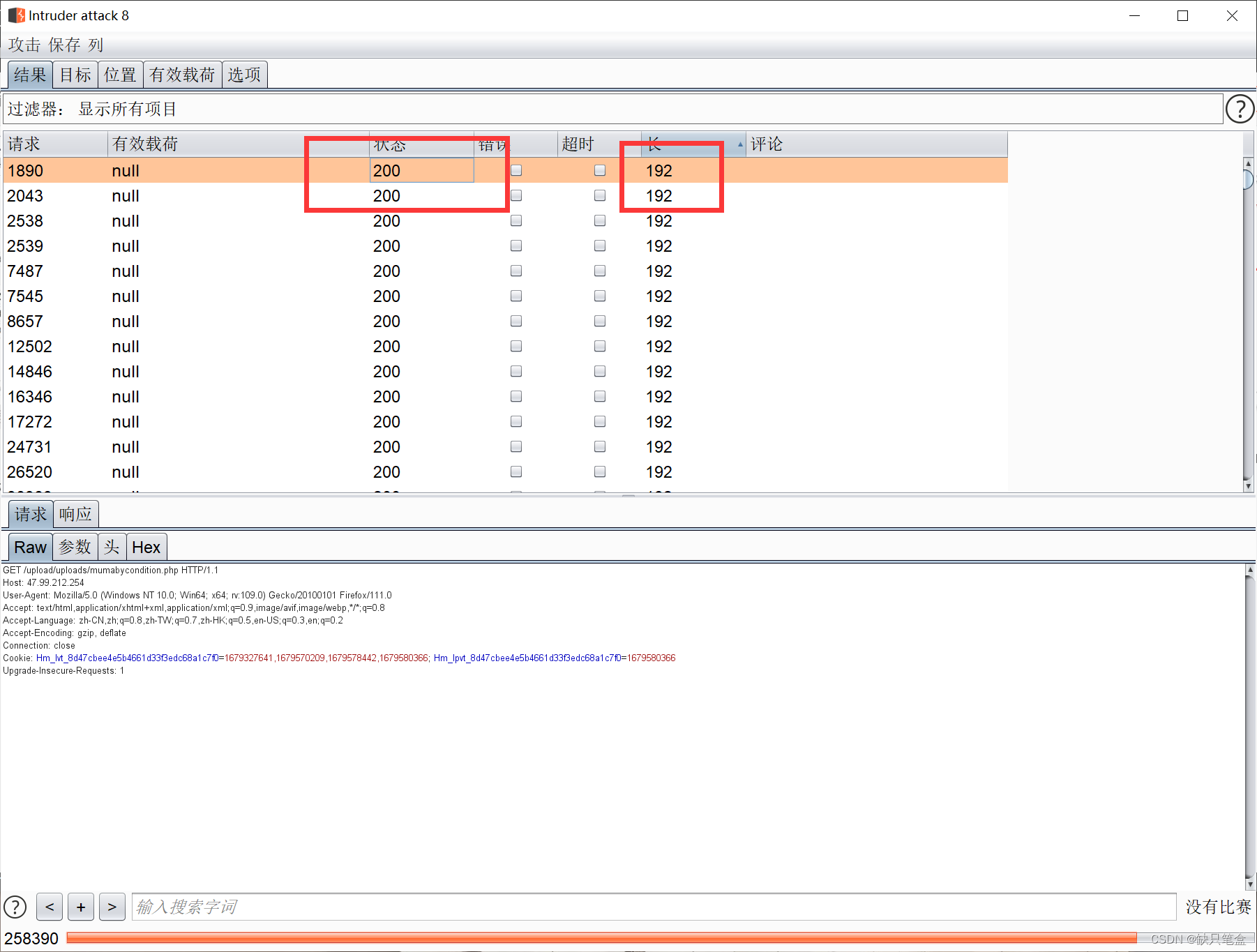Viewport: 1257px width, 952px height.
Task: Click length 192 of request 2043
Action: coord(659,195)
